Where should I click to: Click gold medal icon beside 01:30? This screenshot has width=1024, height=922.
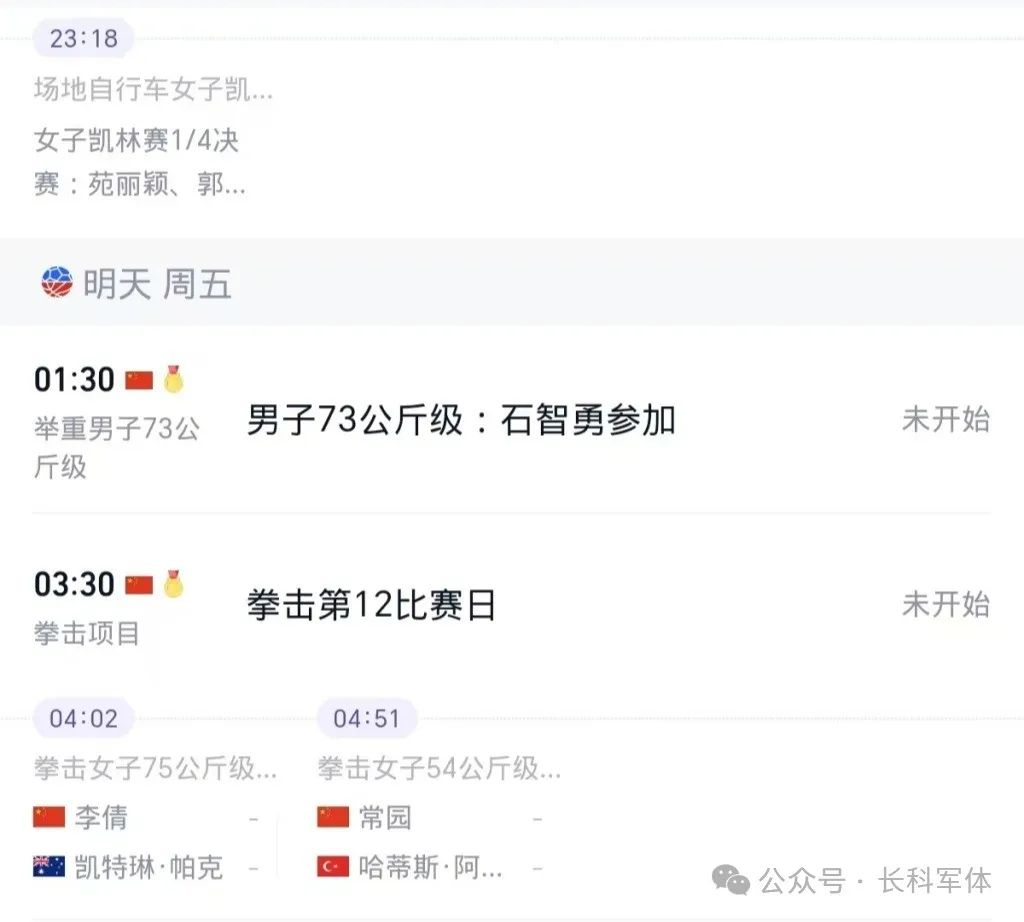tap(174, 380)
